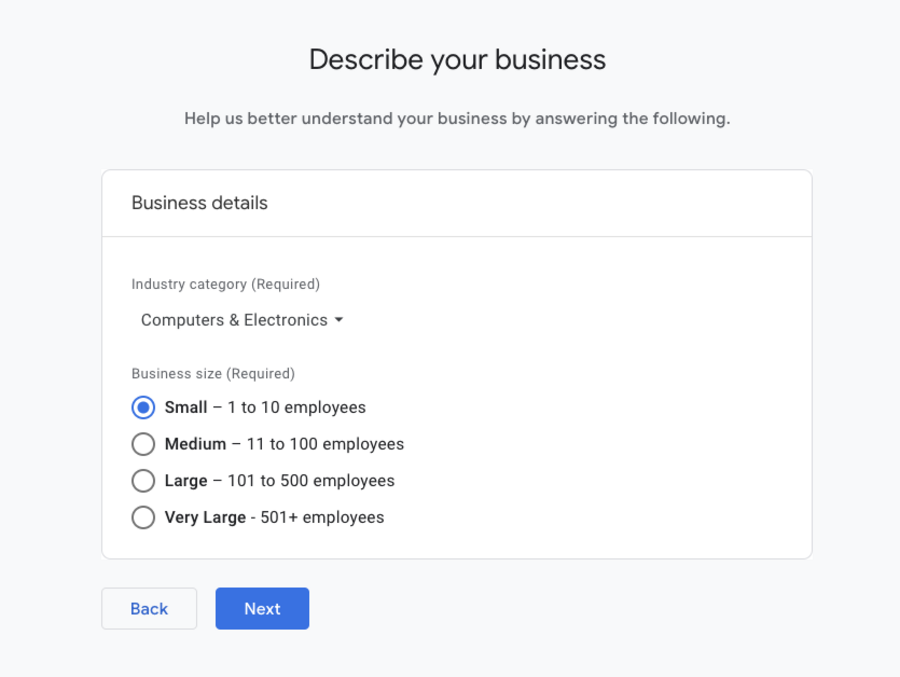Click the 'Describe your business' heading

click(457, 60)
